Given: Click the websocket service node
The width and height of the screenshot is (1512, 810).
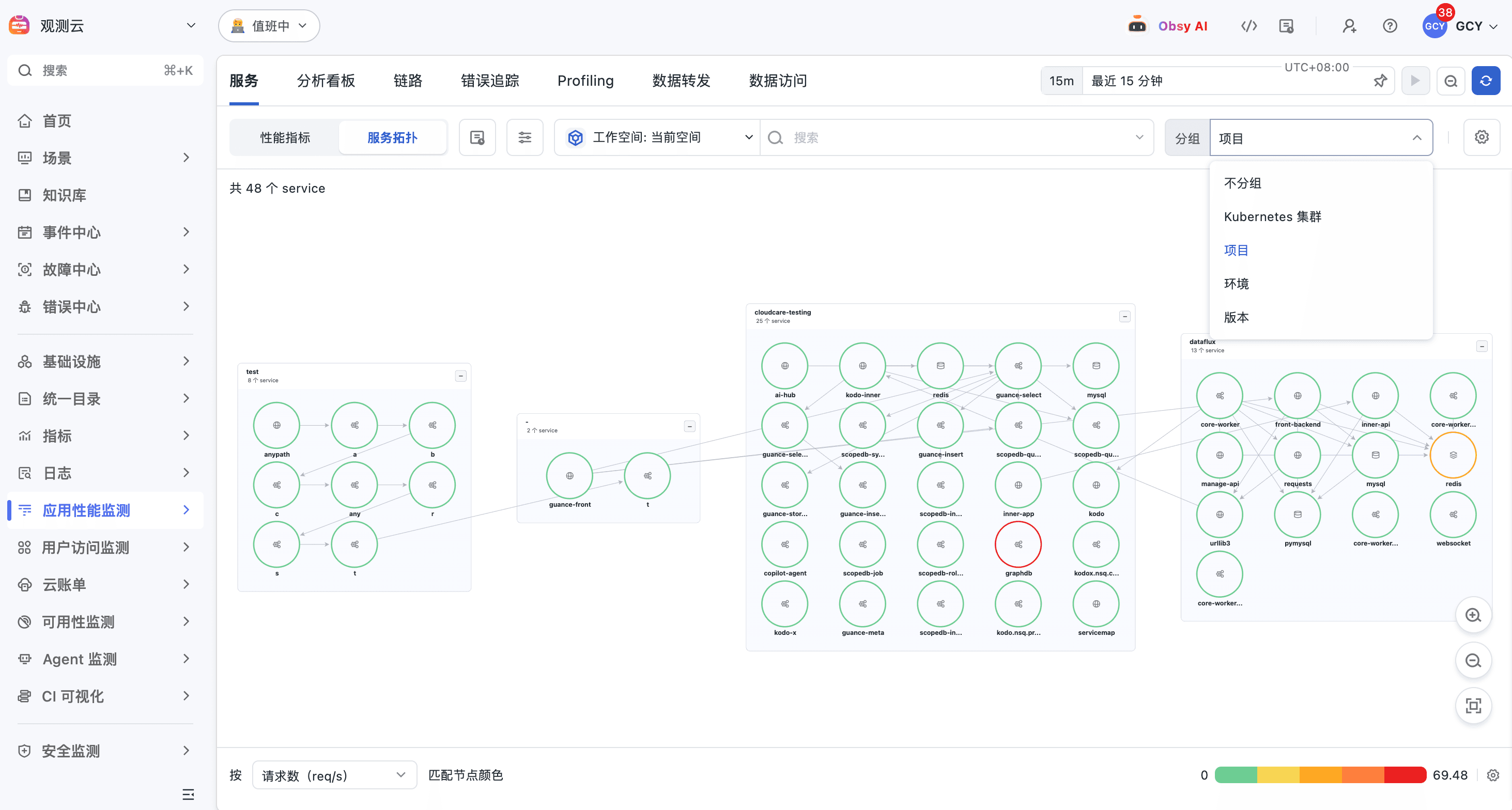Looking at the screenshot, I should [1453, 514].
